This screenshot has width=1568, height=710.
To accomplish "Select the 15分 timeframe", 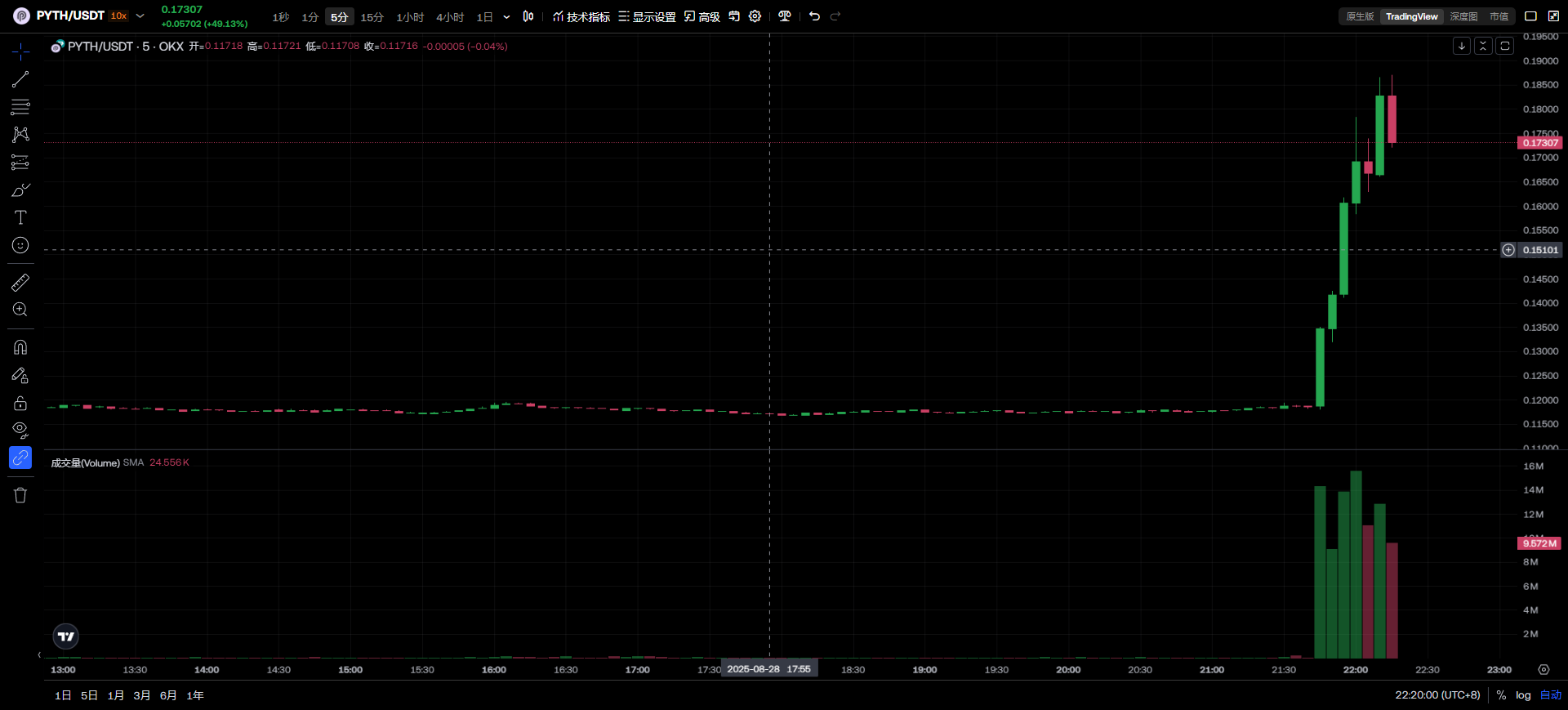I will pos(372,17).
